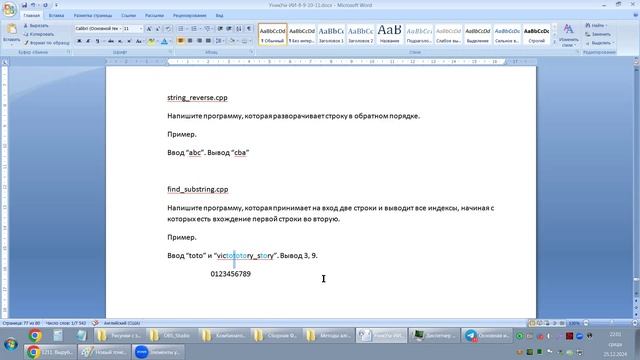Apply bulleted list
The image size is (640, 360).
click(x=181, y=29)
